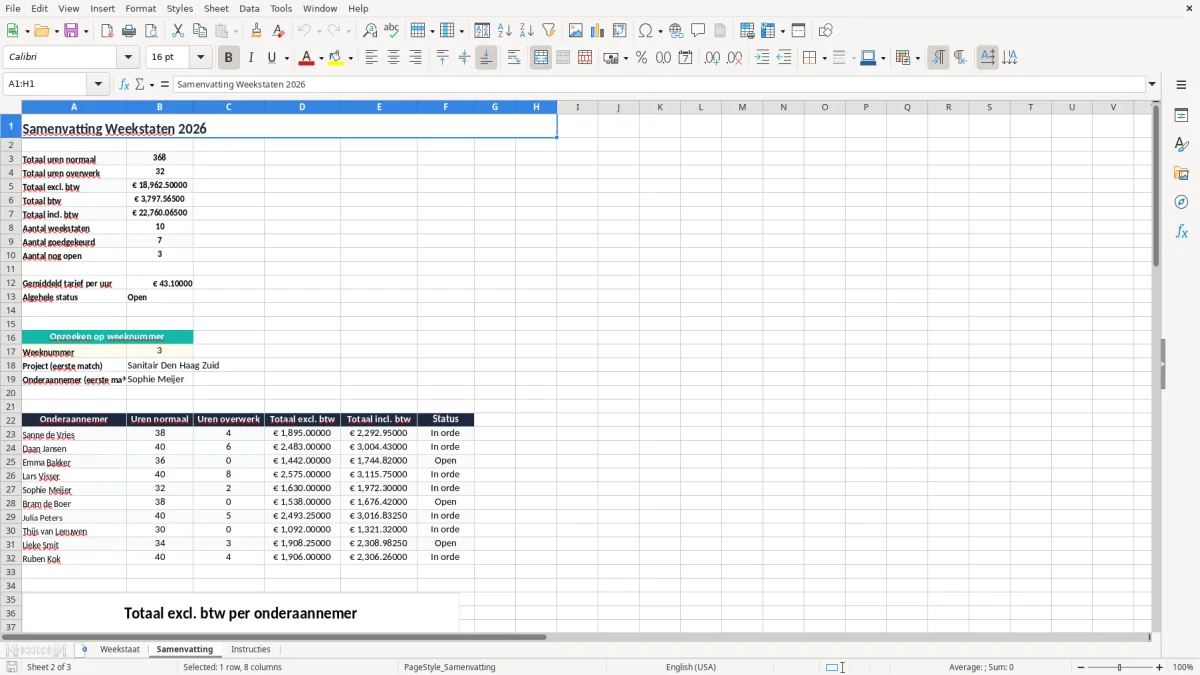Viewport: 1200px width, 675px height.
Task: Open the Open-document dropdown arrow
Action: point(54,31)
